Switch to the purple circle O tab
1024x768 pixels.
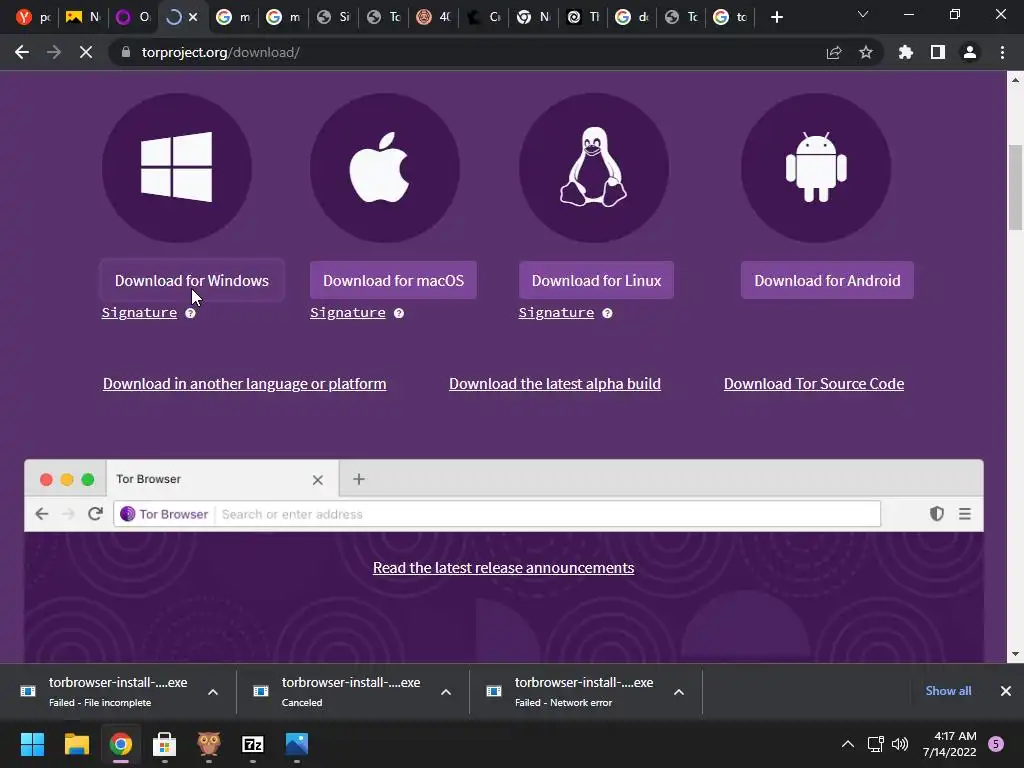pos(133,17)
